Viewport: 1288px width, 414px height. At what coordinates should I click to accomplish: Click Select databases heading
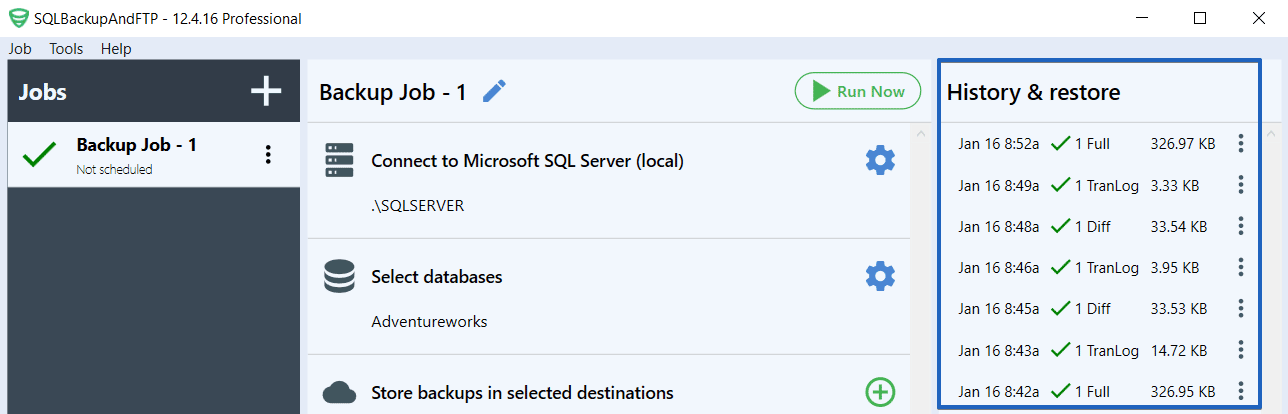[436, 276]
